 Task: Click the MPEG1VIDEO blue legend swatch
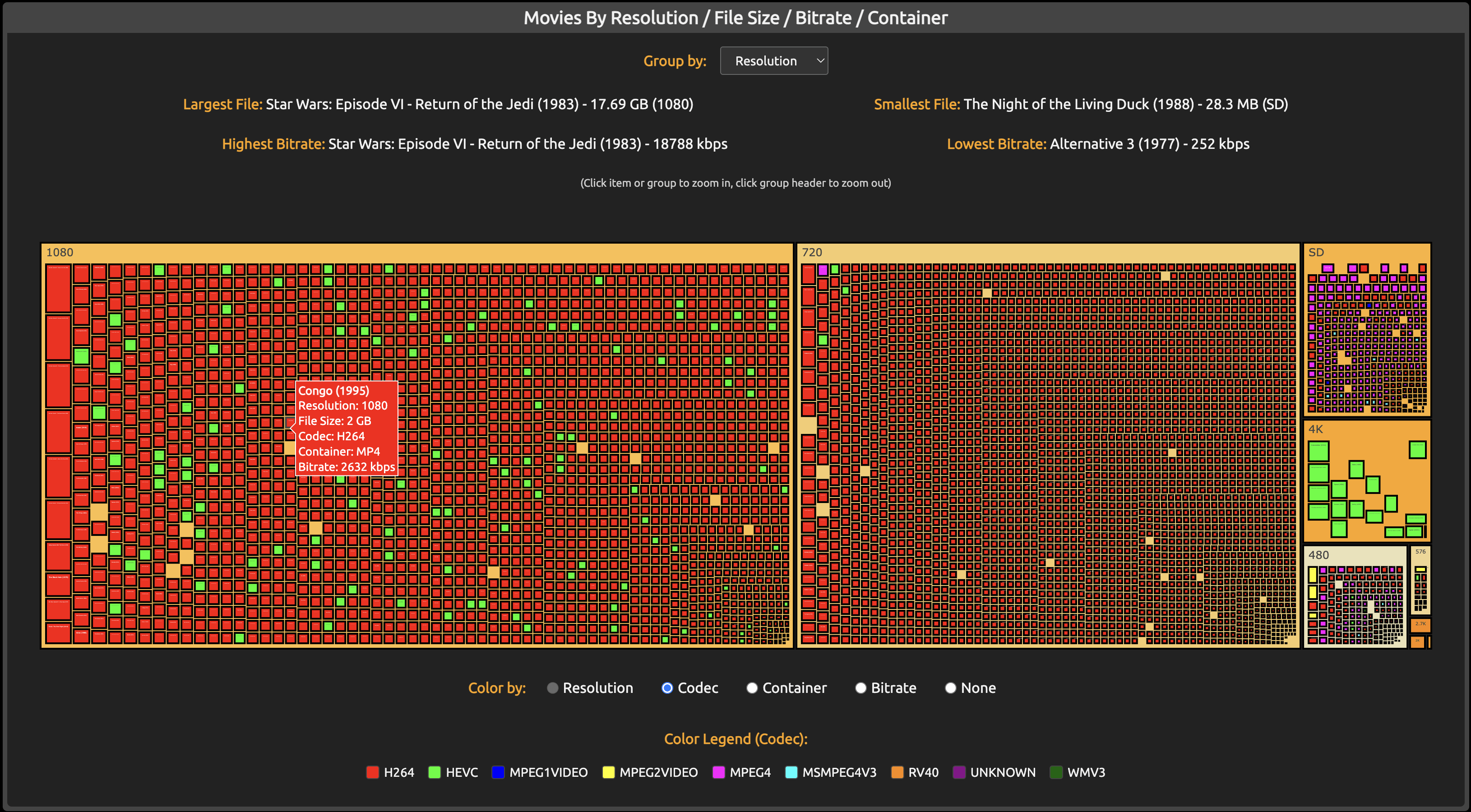tap(498, 773)
